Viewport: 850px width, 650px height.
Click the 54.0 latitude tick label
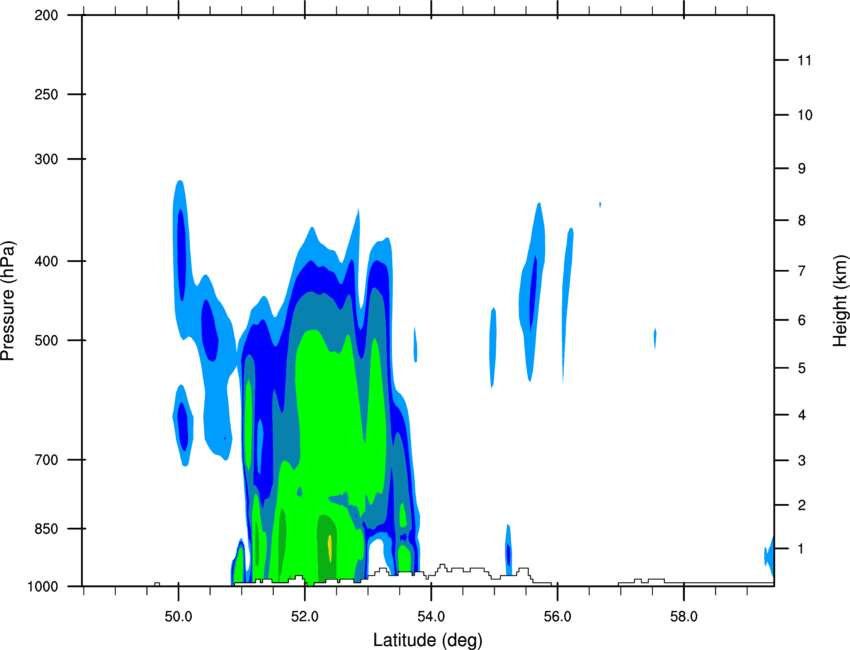(431, 617)
